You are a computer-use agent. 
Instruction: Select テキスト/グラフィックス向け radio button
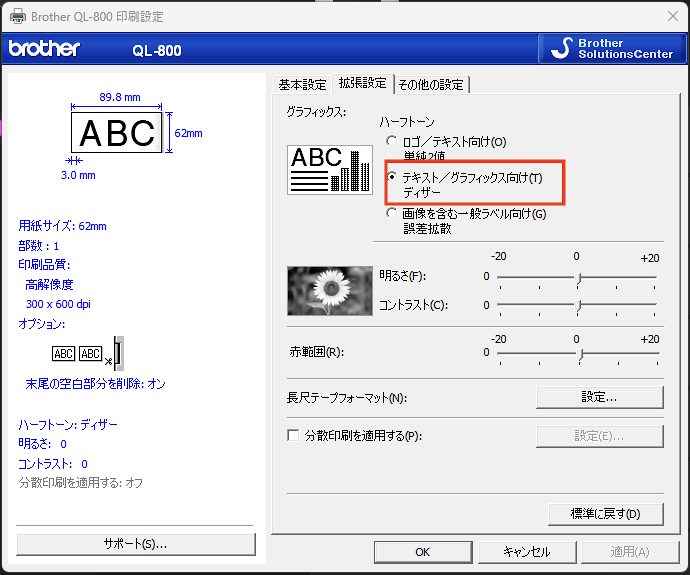[392, 177]
